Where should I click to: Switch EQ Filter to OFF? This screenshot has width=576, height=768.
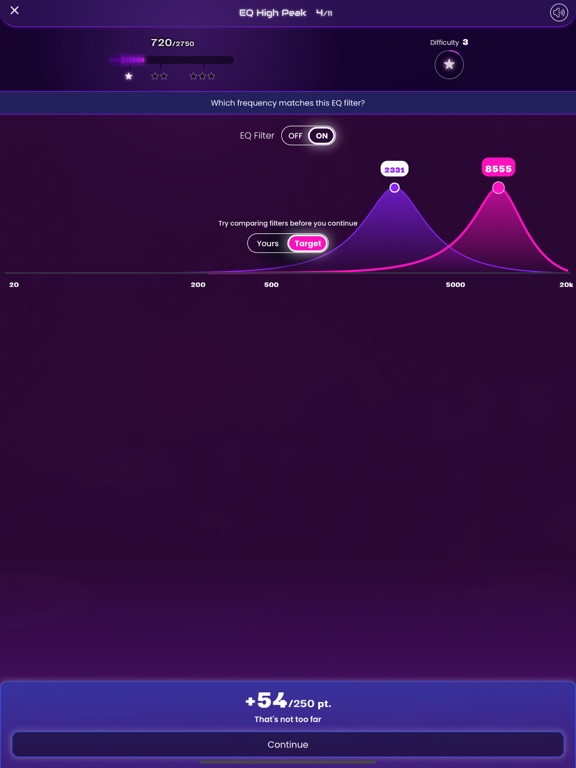[295, 136]
